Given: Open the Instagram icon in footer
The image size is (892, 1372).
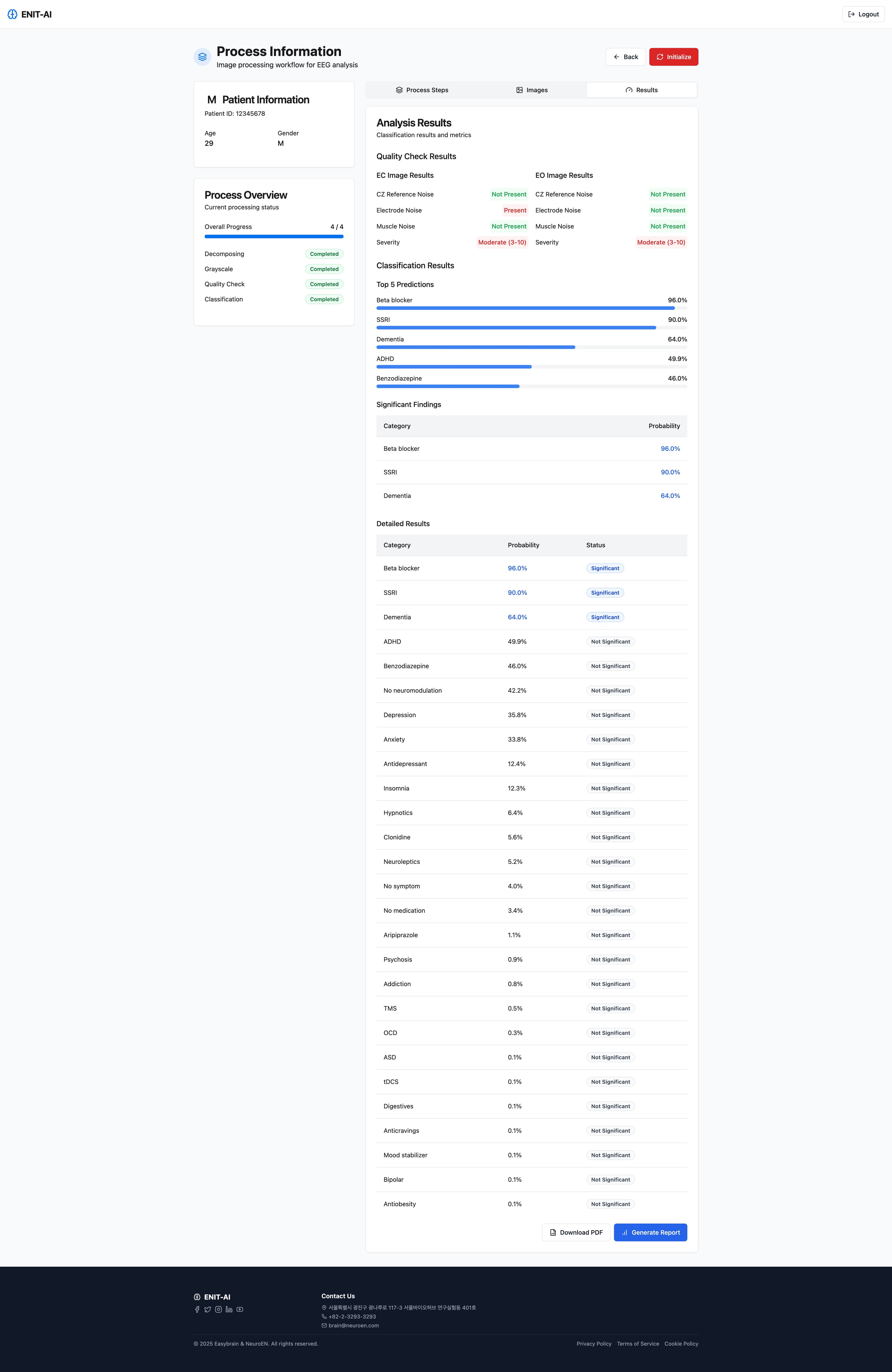Looking at the screenshot, I should click(x=218, y=1309).
